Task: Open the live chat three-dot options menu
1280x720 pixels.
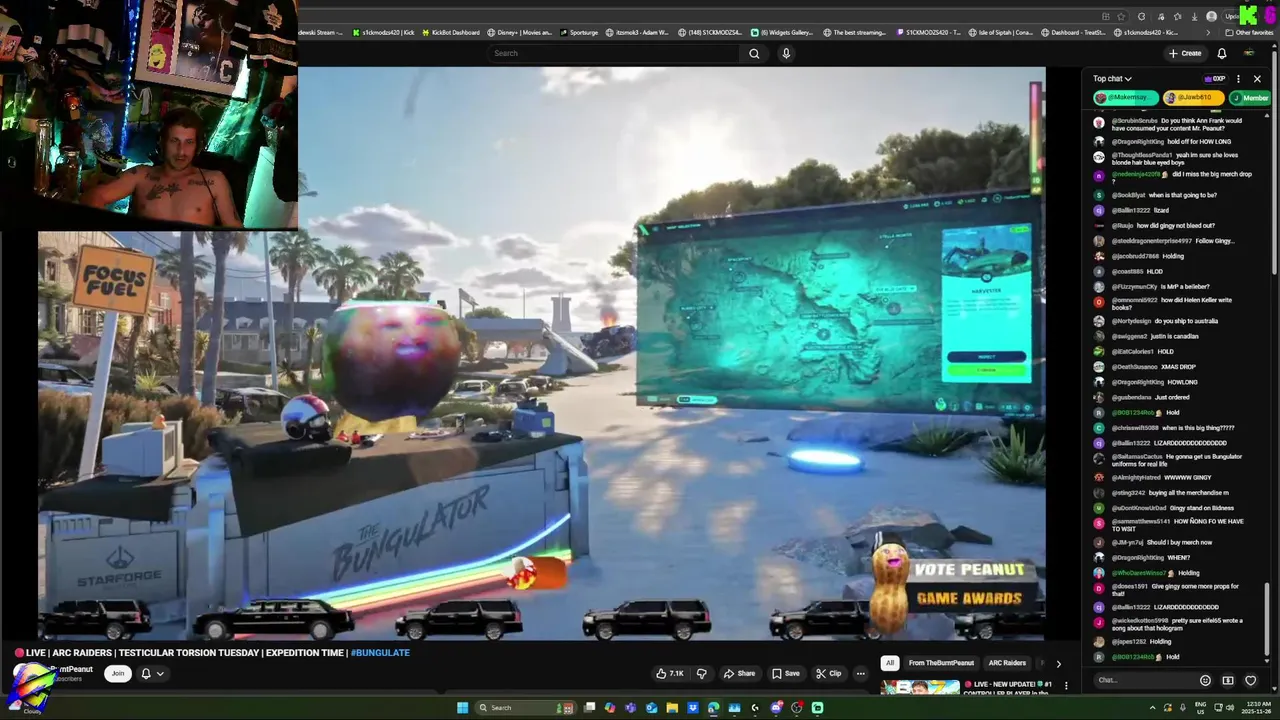Action: pos(1238,79)
